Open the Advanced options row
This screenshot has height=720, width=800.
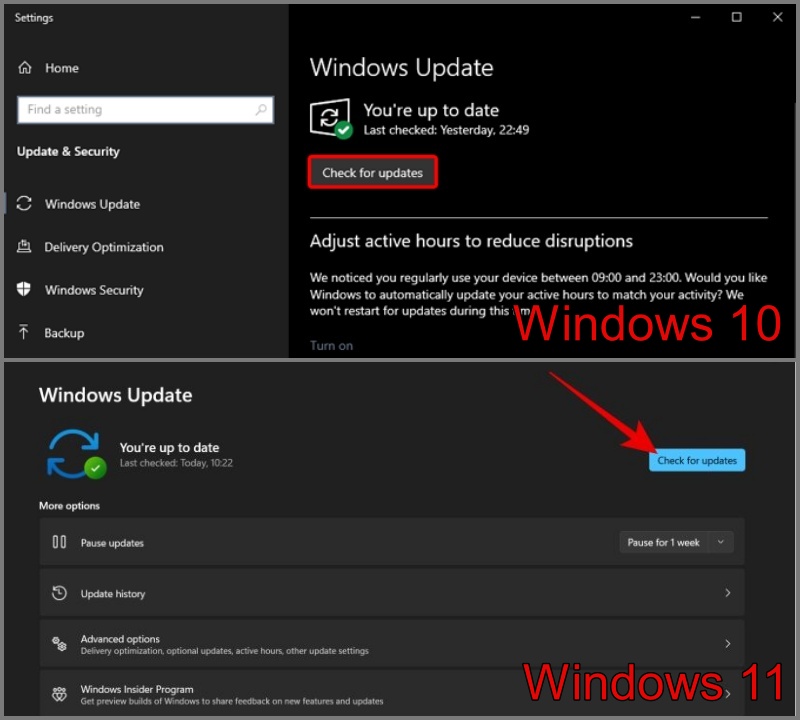point(392,643)
